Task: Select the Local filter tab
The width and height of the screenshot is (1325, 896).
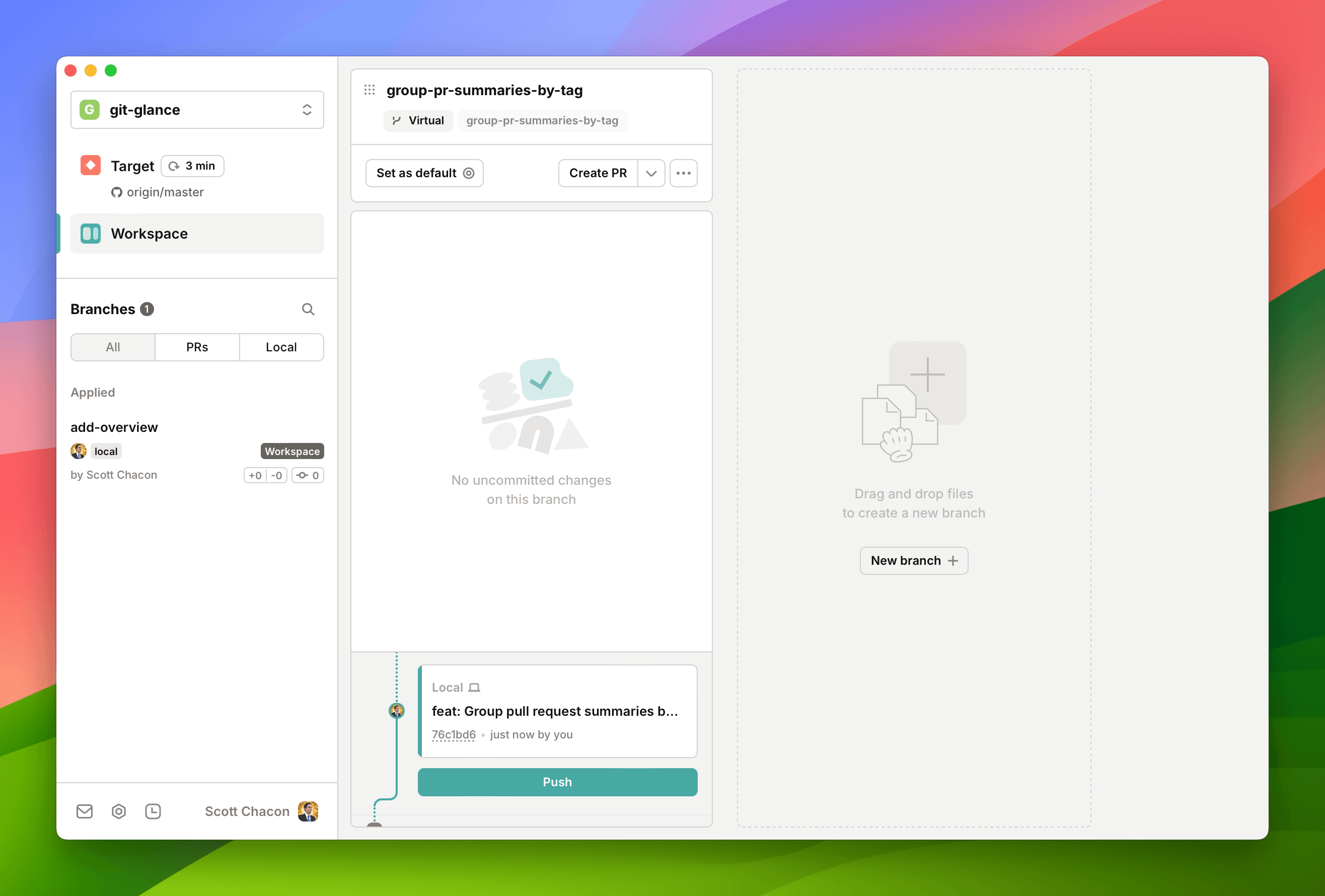Action: point(280,347)
